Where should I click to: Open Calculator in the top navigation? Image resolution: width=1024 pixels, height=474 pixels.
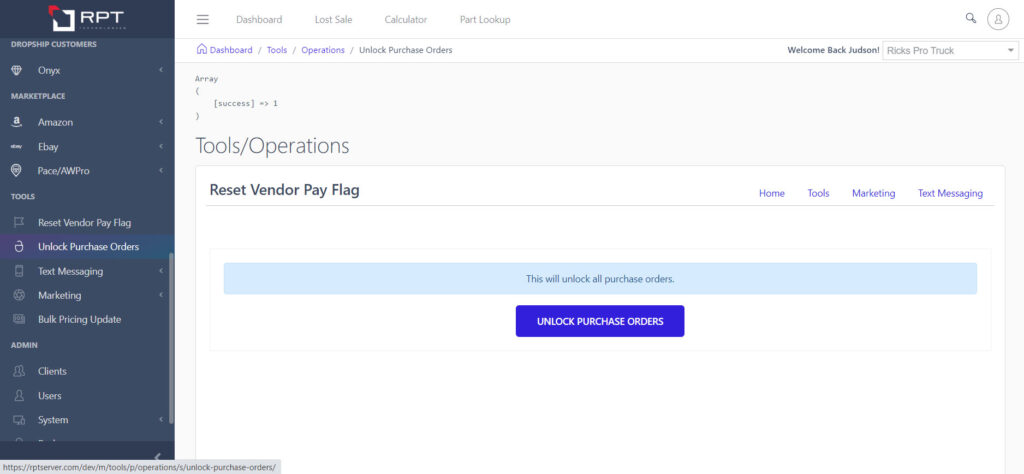406,20
